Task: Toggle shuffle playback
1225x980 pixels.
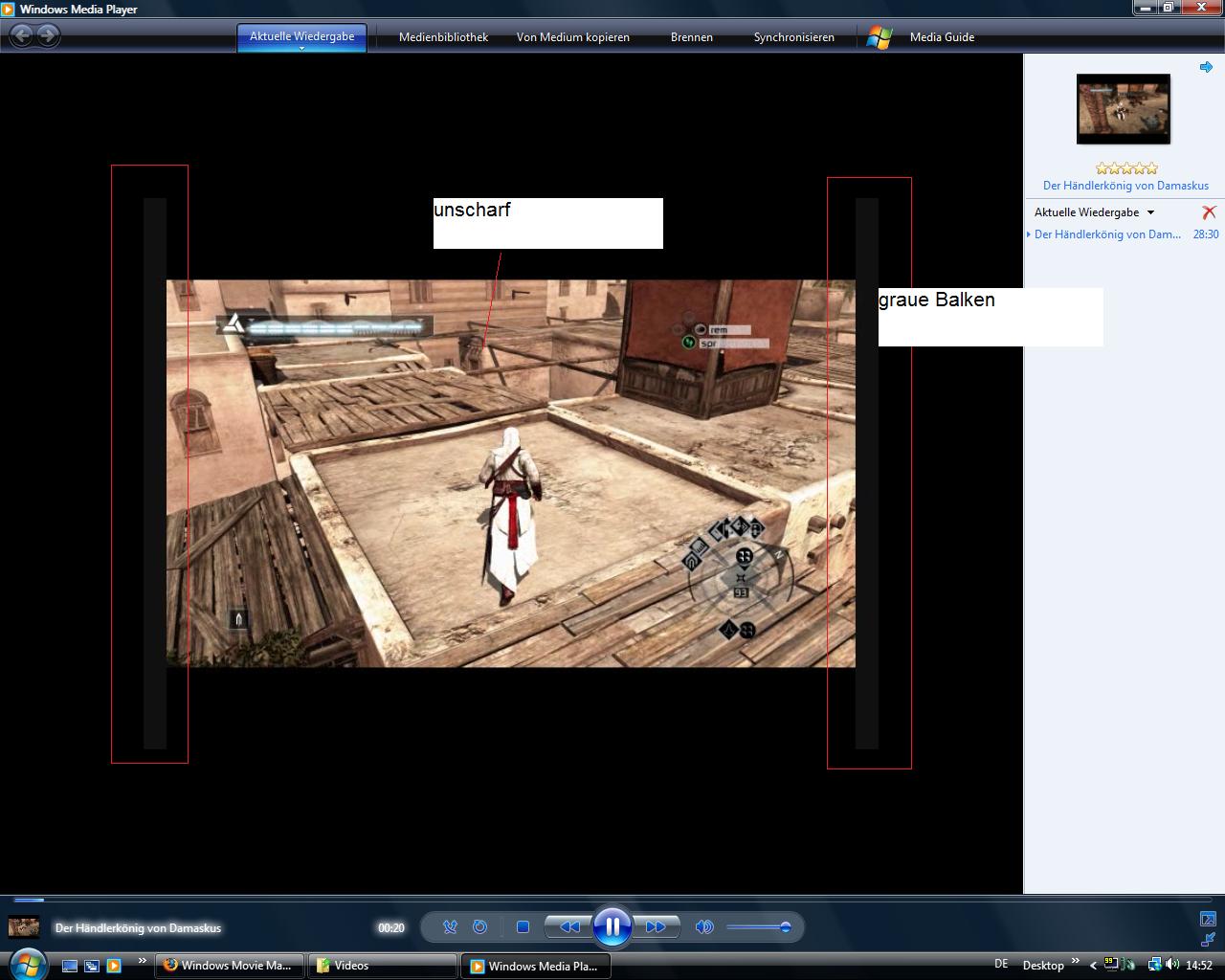Action: point(450,926)
